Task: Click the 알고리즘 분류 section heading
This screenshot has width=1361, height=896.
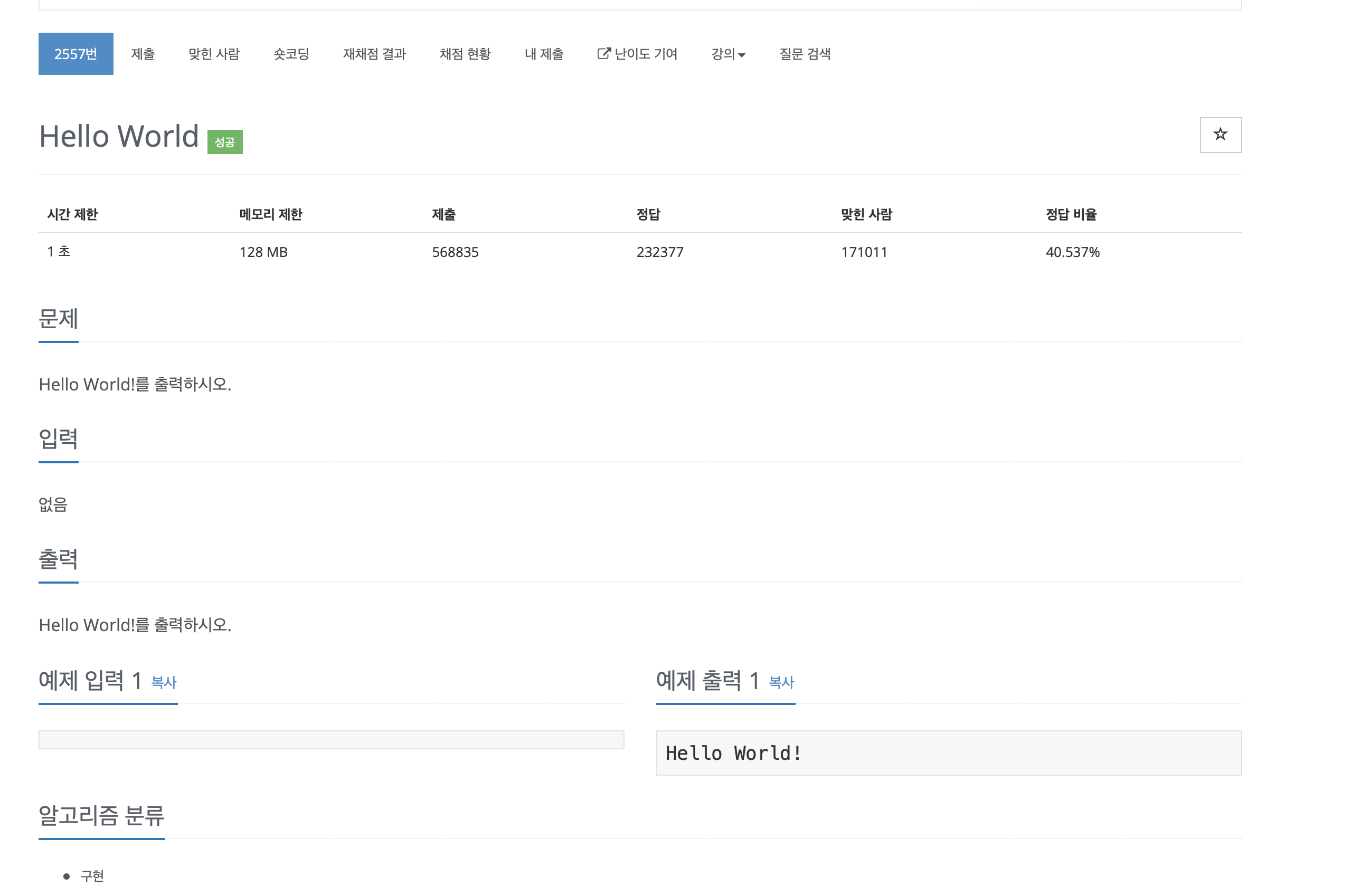Action: [101, 815]
